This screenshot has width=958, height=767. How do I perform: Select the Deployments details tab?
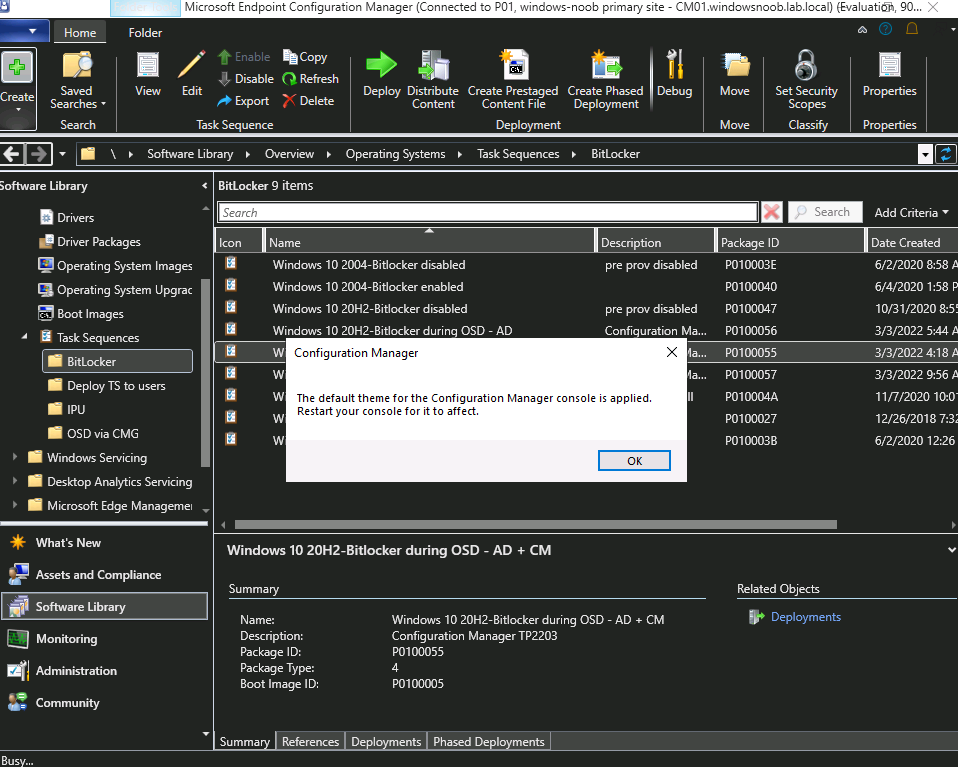click(x=386, y=741)
